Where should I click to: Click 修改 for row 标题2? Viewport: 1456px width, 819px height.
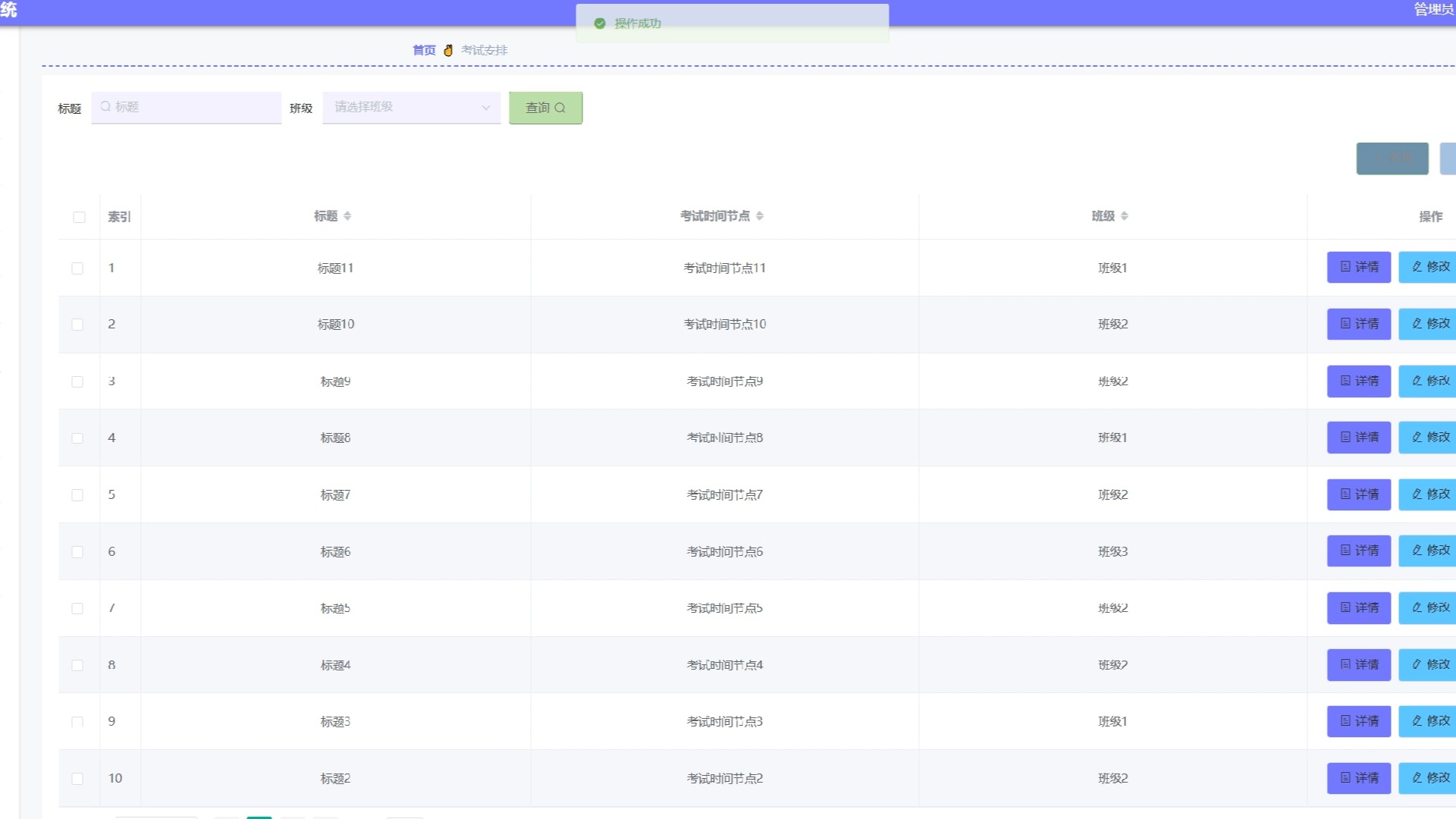[1428, 778]
